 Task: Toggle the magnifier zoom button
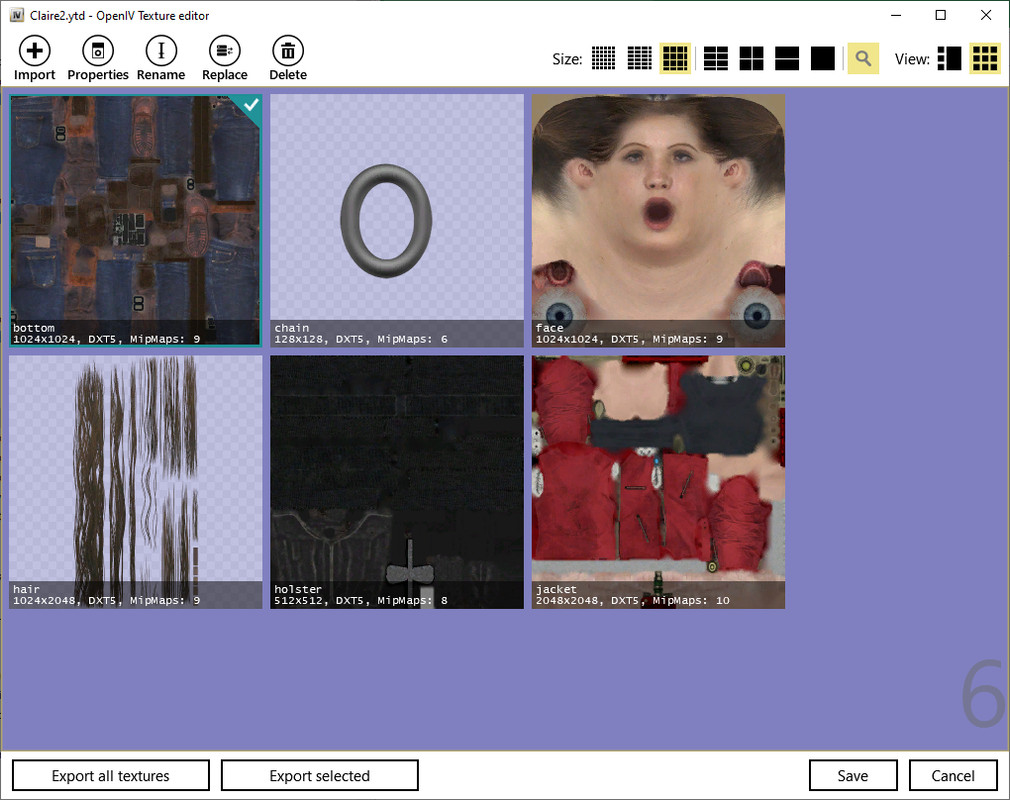click(x=863, y=59)
